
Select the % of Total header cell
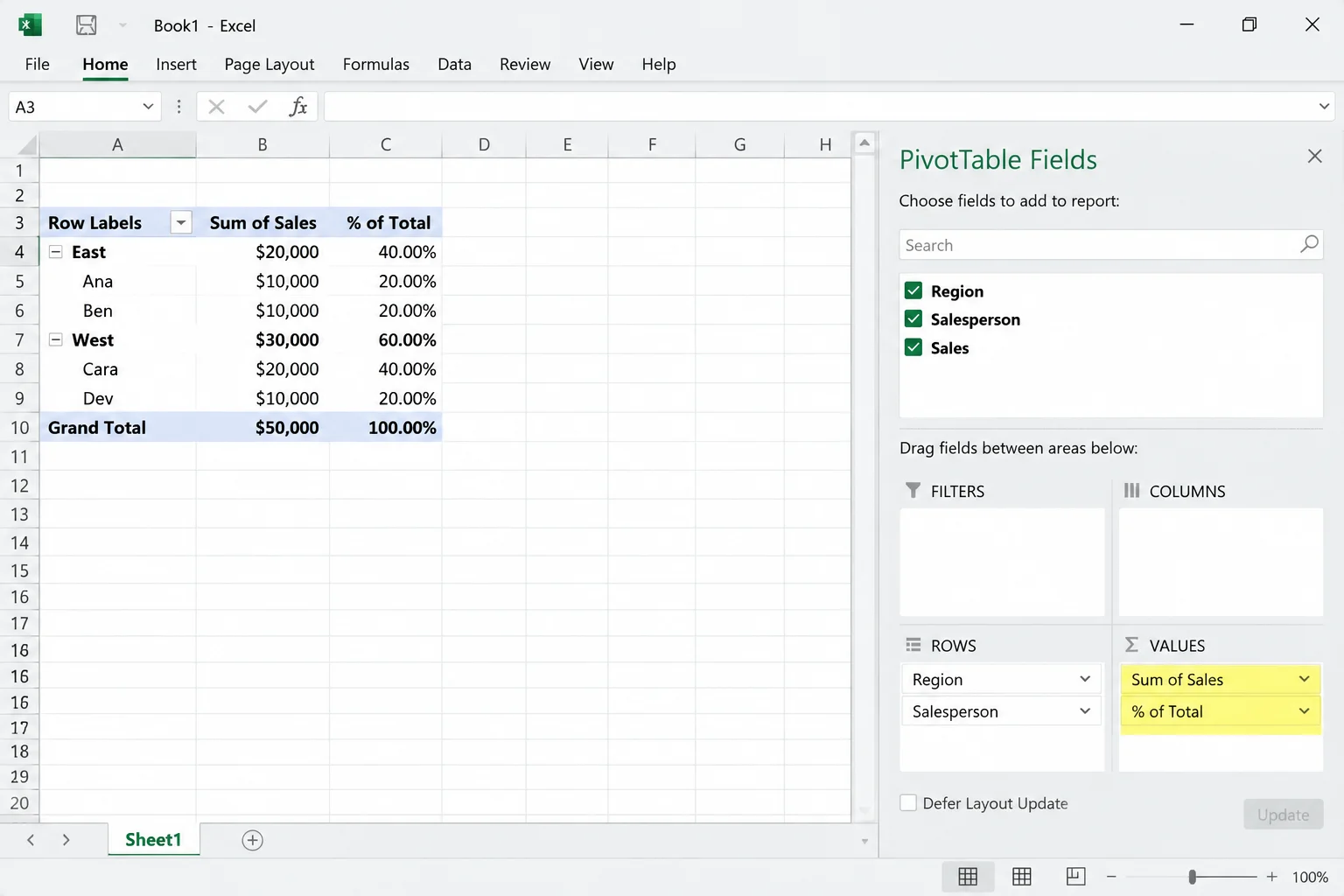pyautogui.click(x=386, y=222)
